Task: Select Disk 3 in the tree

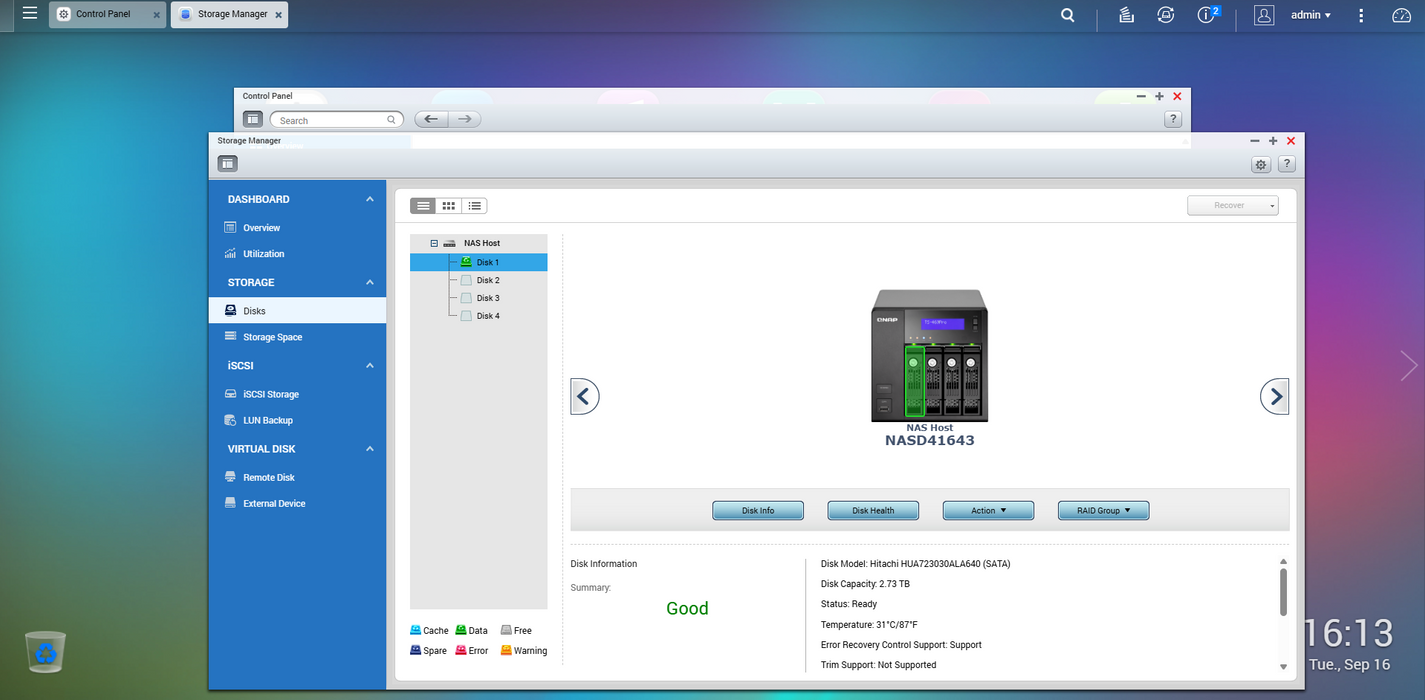Action: tap(479, 298)
